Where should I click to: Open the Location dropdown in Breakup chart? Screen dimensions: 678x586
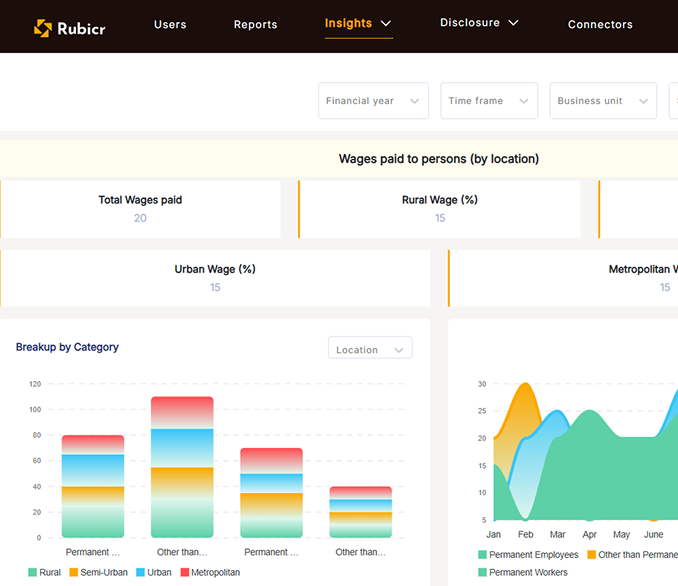point(370,349)
